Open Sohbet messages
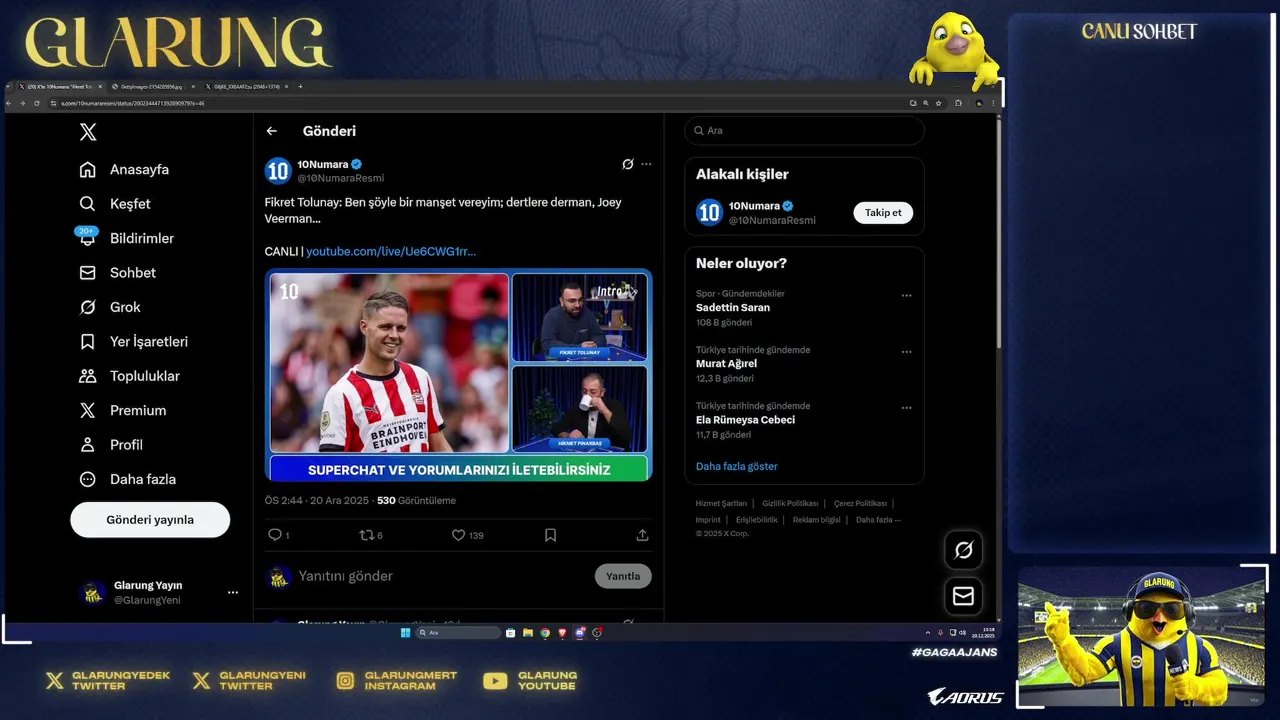Viewport: 1280px width, 720px height. [117, 272]
